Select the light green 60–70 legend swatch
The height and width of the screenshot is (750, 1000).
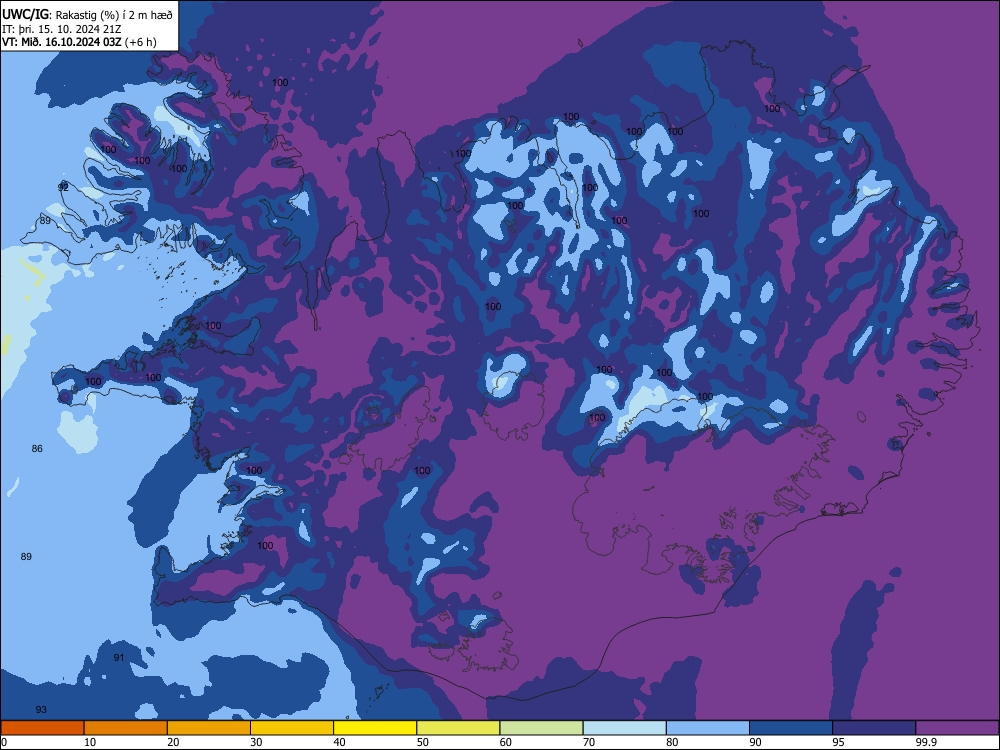(x=541, y=728)
